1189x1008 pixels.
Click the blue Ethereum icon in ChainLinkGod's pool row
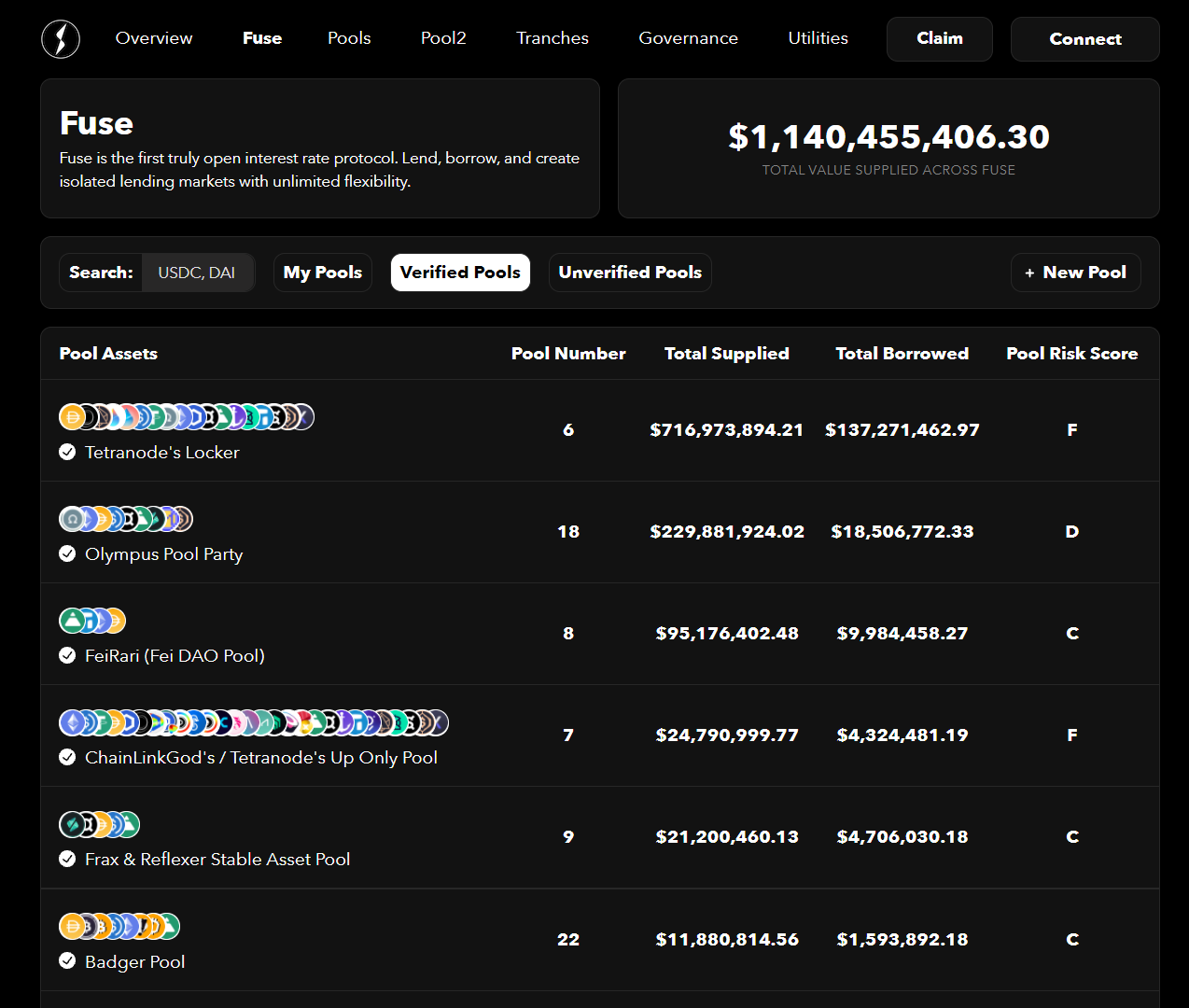pos(72,721)
